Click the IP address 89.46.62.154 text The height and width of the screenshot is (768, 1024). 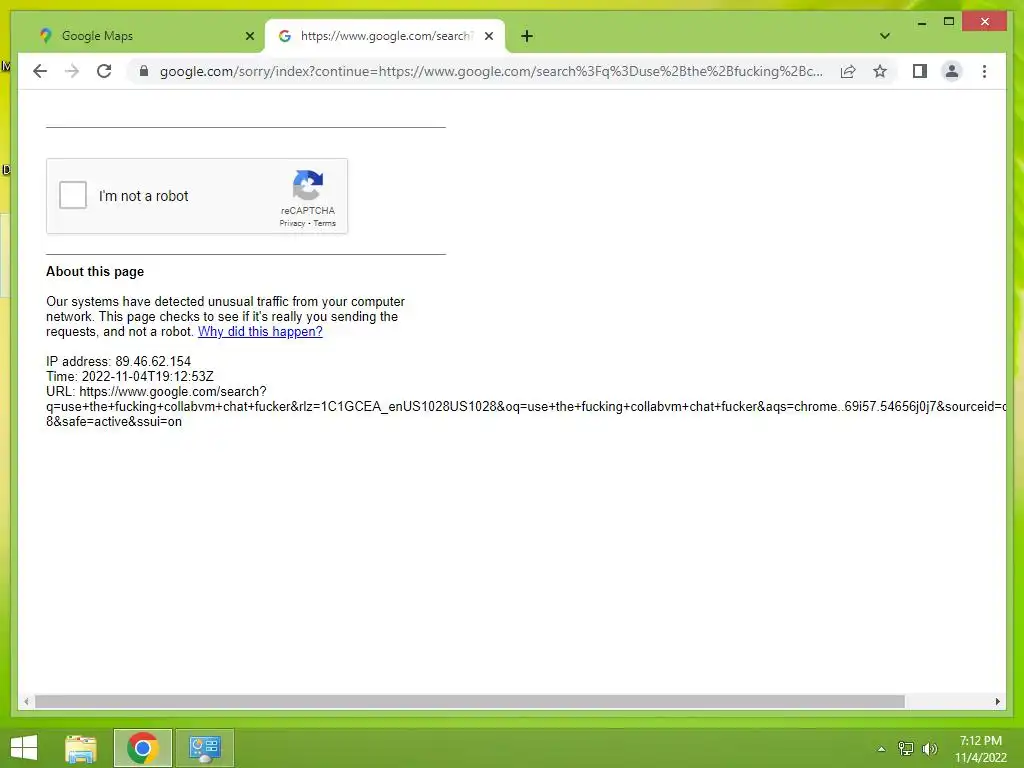click(x=118, y=361)
